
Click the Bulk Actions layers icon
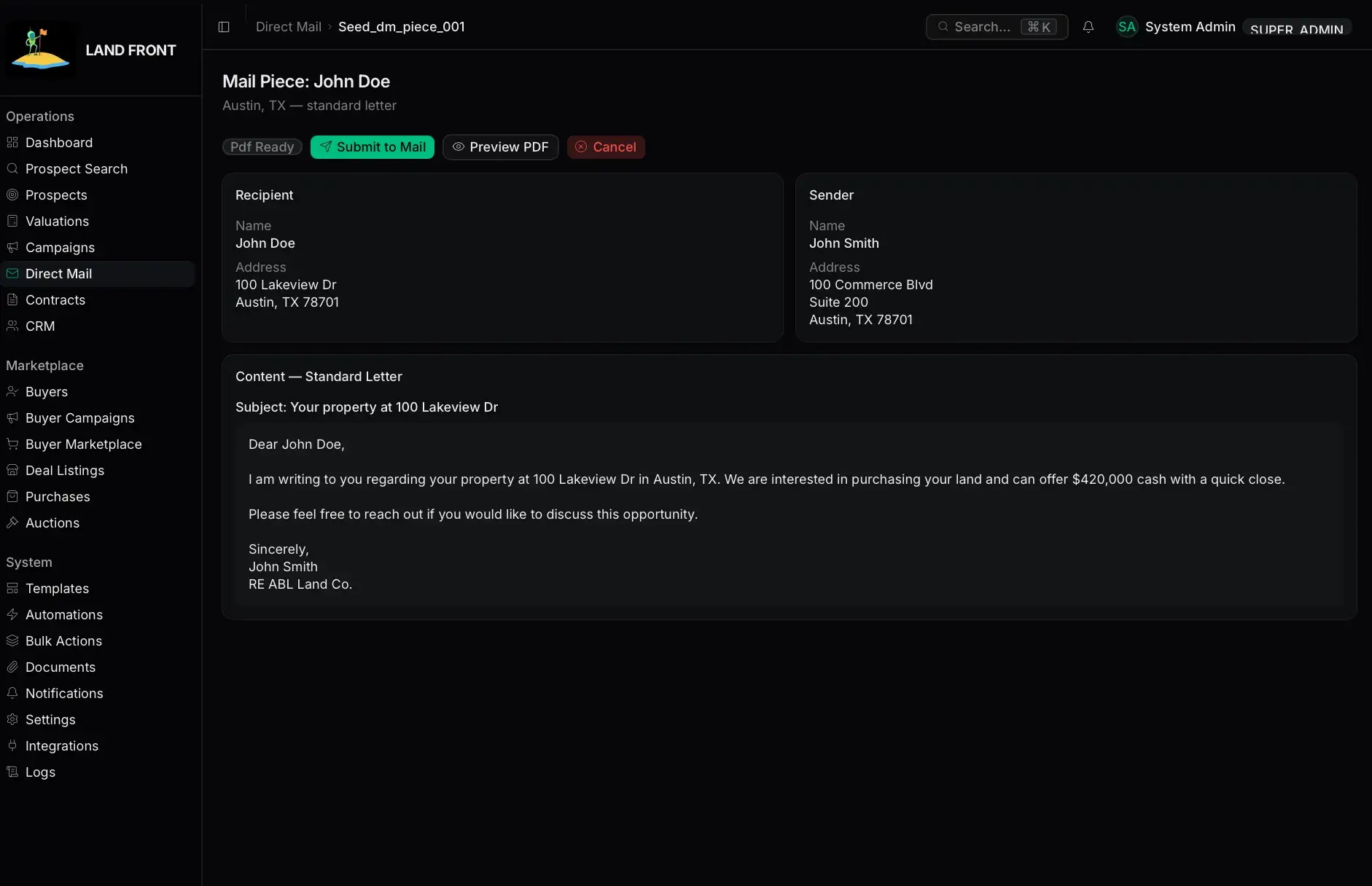[x=12, y=640]
